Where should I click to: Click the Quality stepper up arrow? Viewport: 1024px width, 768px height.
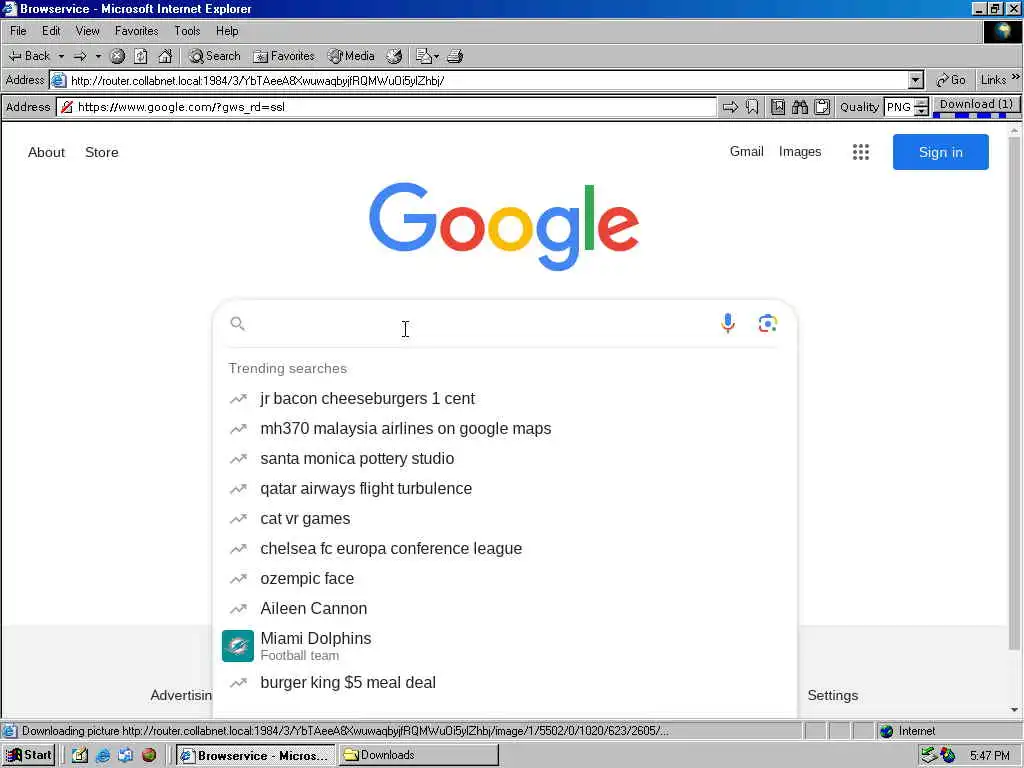point(921,103)
